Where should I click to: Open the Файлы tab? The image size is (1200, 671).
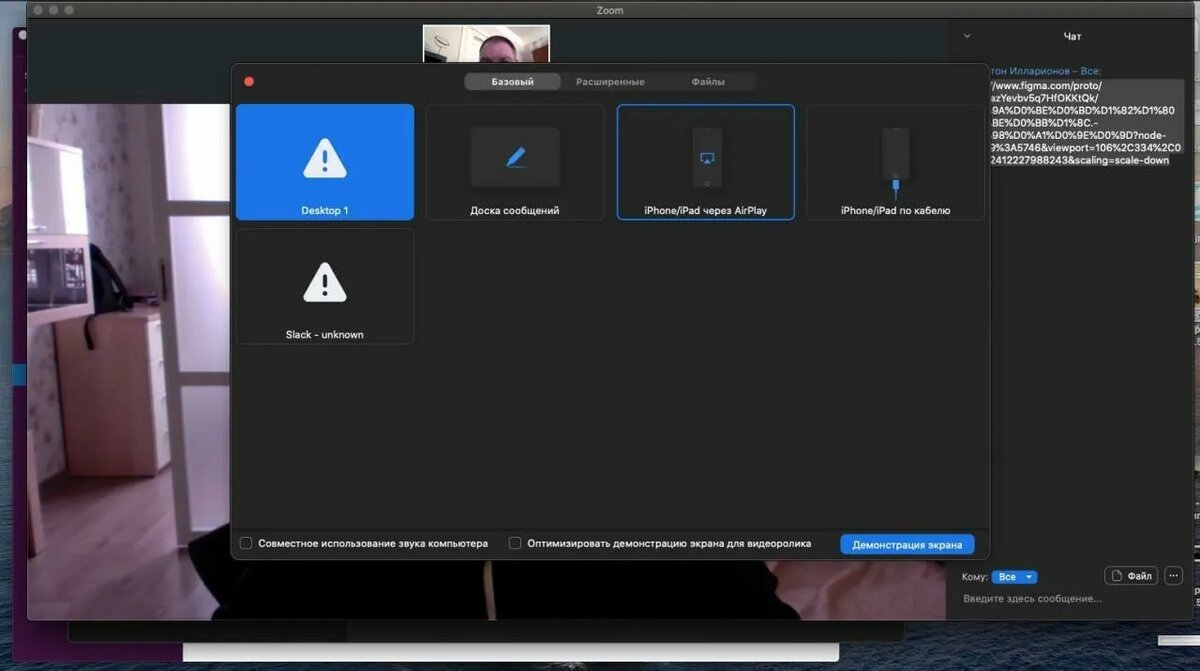tap(708, 82)
